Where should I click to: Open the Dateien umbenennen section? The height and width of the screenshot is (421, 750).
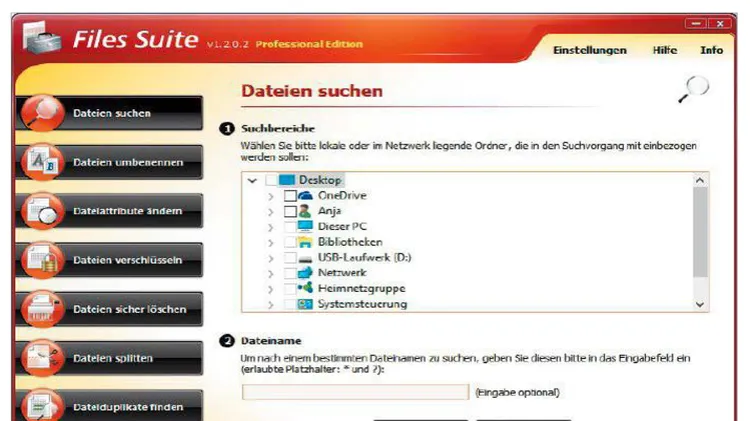(x=110, y=162)
